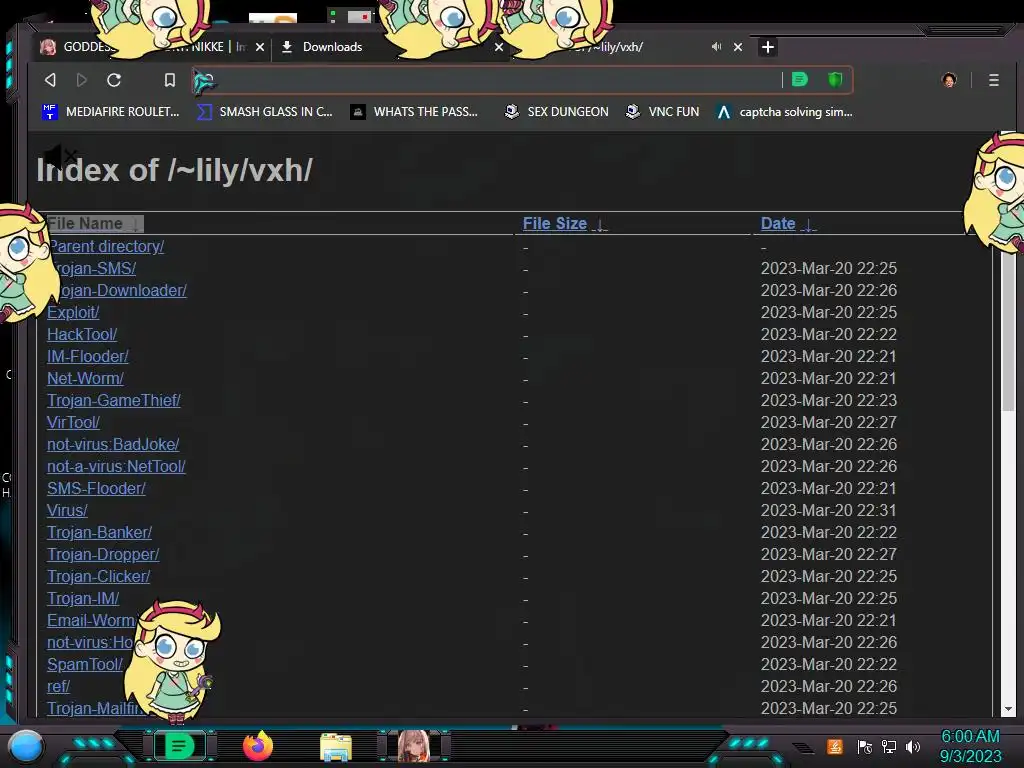Open the Virus/ folder

(67, 510)
